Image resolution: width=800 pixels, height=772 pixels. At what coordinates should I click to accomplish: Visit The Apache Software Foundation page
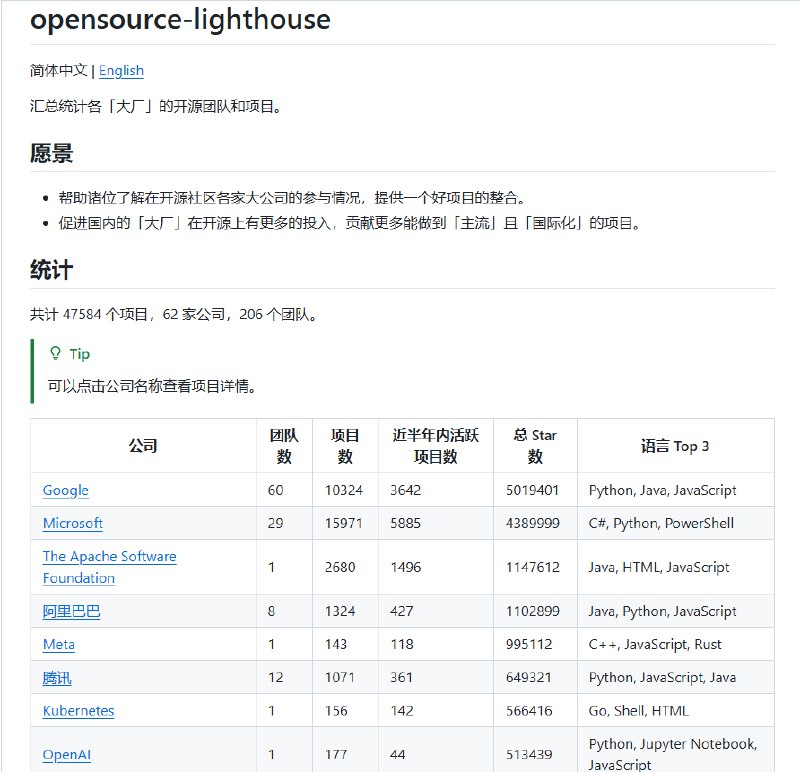click(x=109, y=556)
